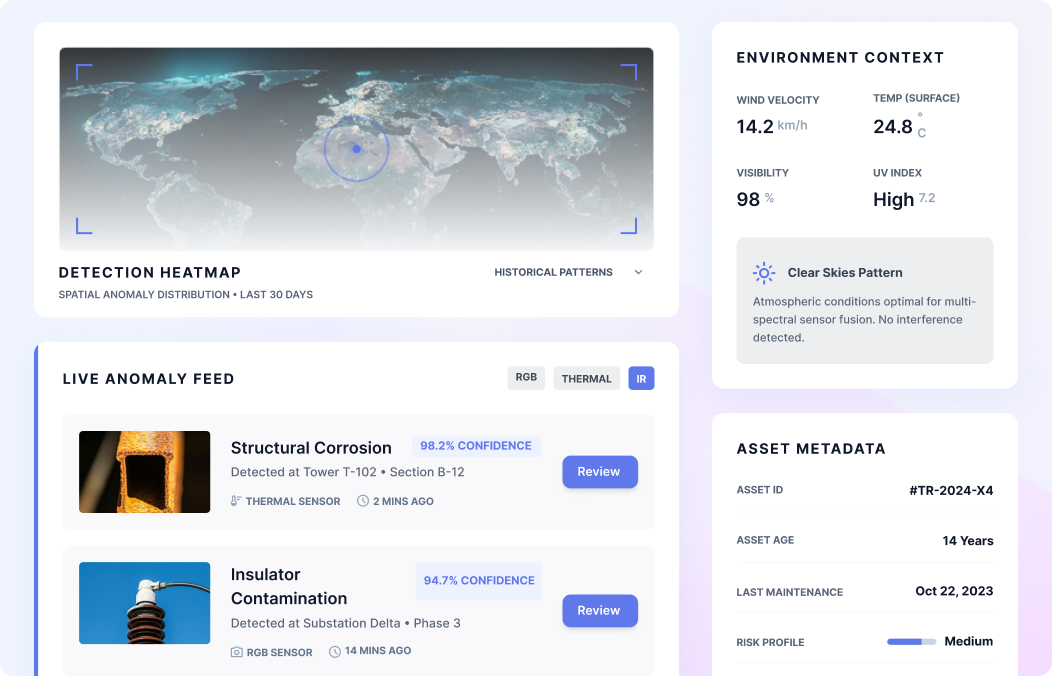Click the asset ID #TR-2024-X4
Screen dimensions: 1052x676
pyautogui.click(x=950, y=490)
